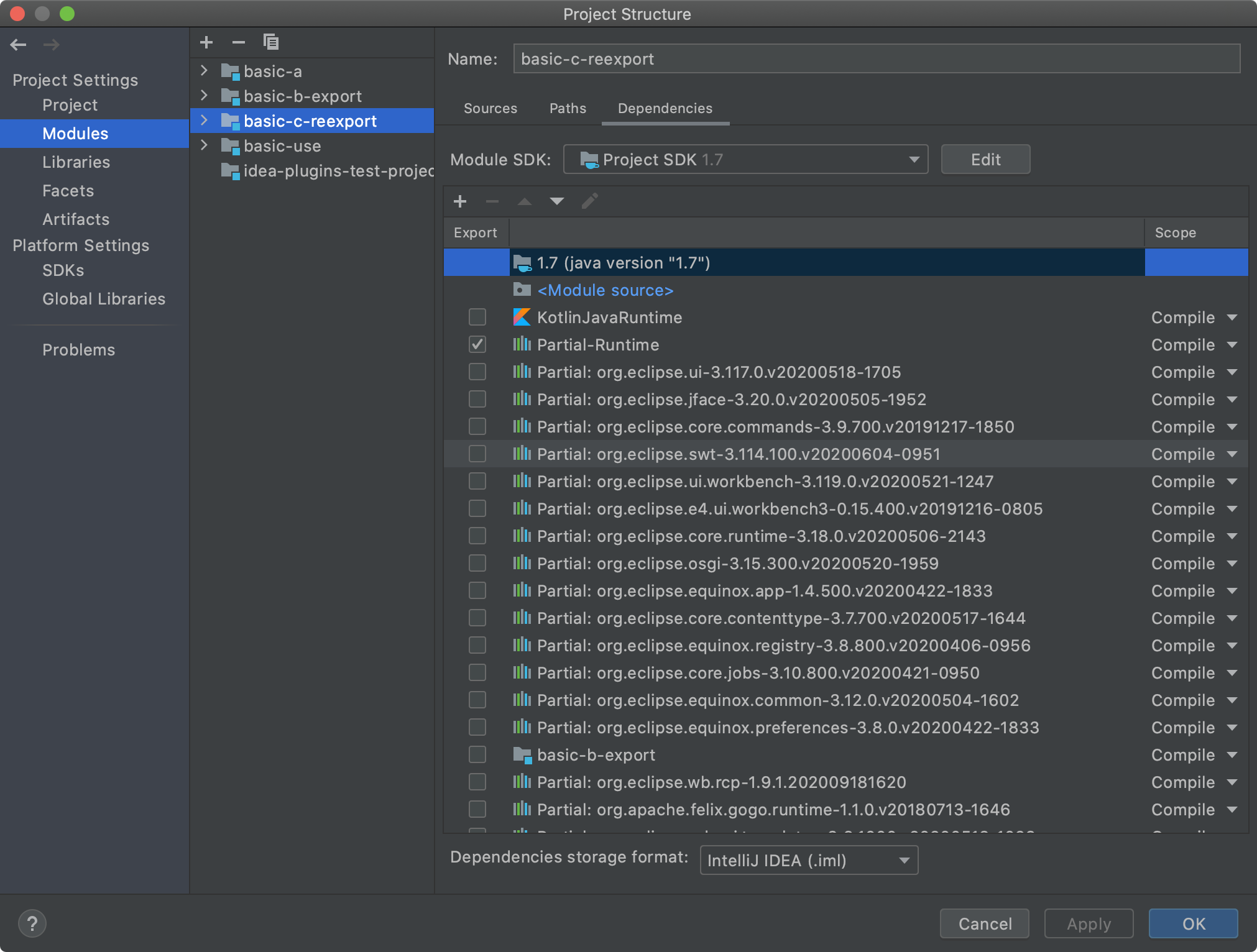The height and width of the screenshot is (952, 1257).
Task: Click the Partial-Runtime library icon
Action: (522, 344)
